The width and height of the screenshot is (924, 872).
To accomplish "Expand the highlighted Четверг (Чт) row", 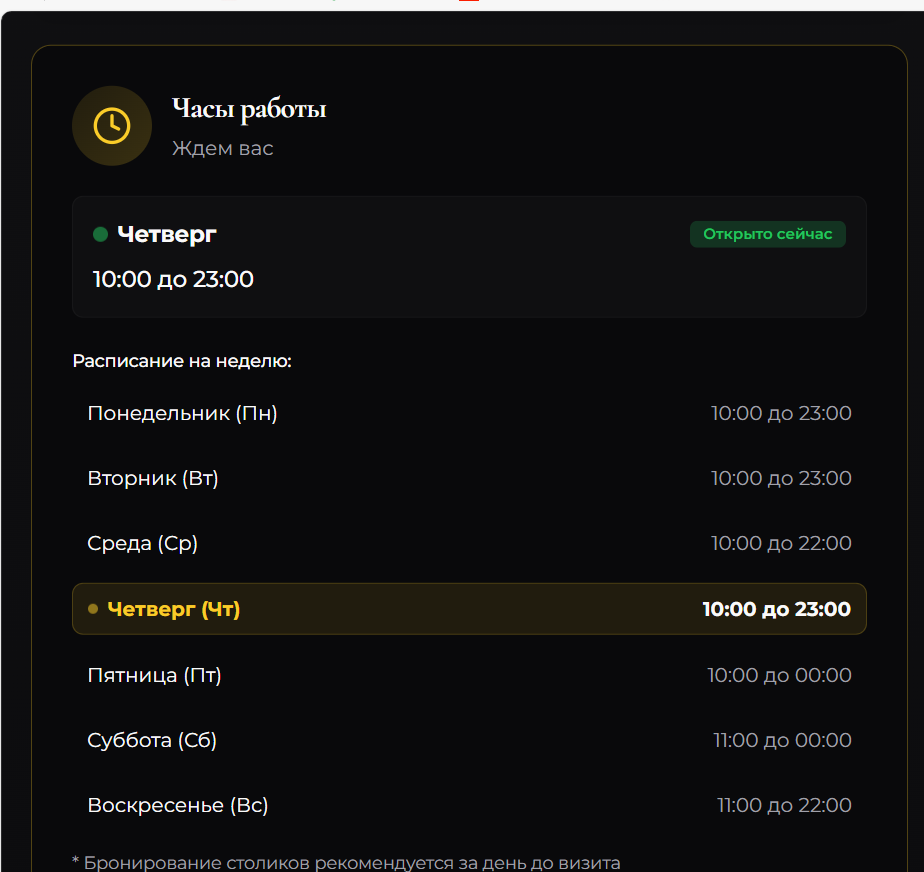I will [468, 608].
